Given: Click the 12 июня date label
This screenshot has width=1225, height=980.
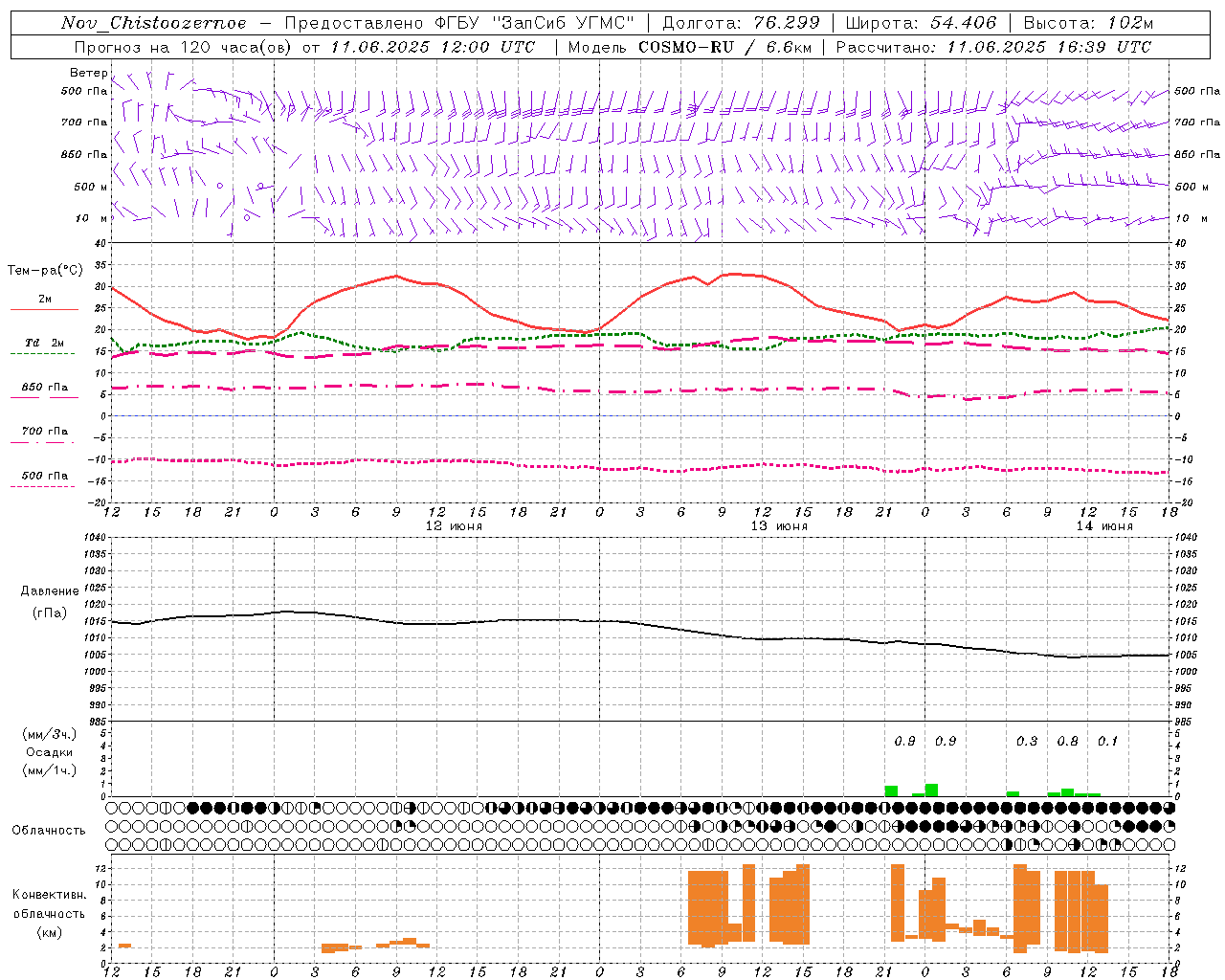Looking at the screenshot, I should point(454,526).
